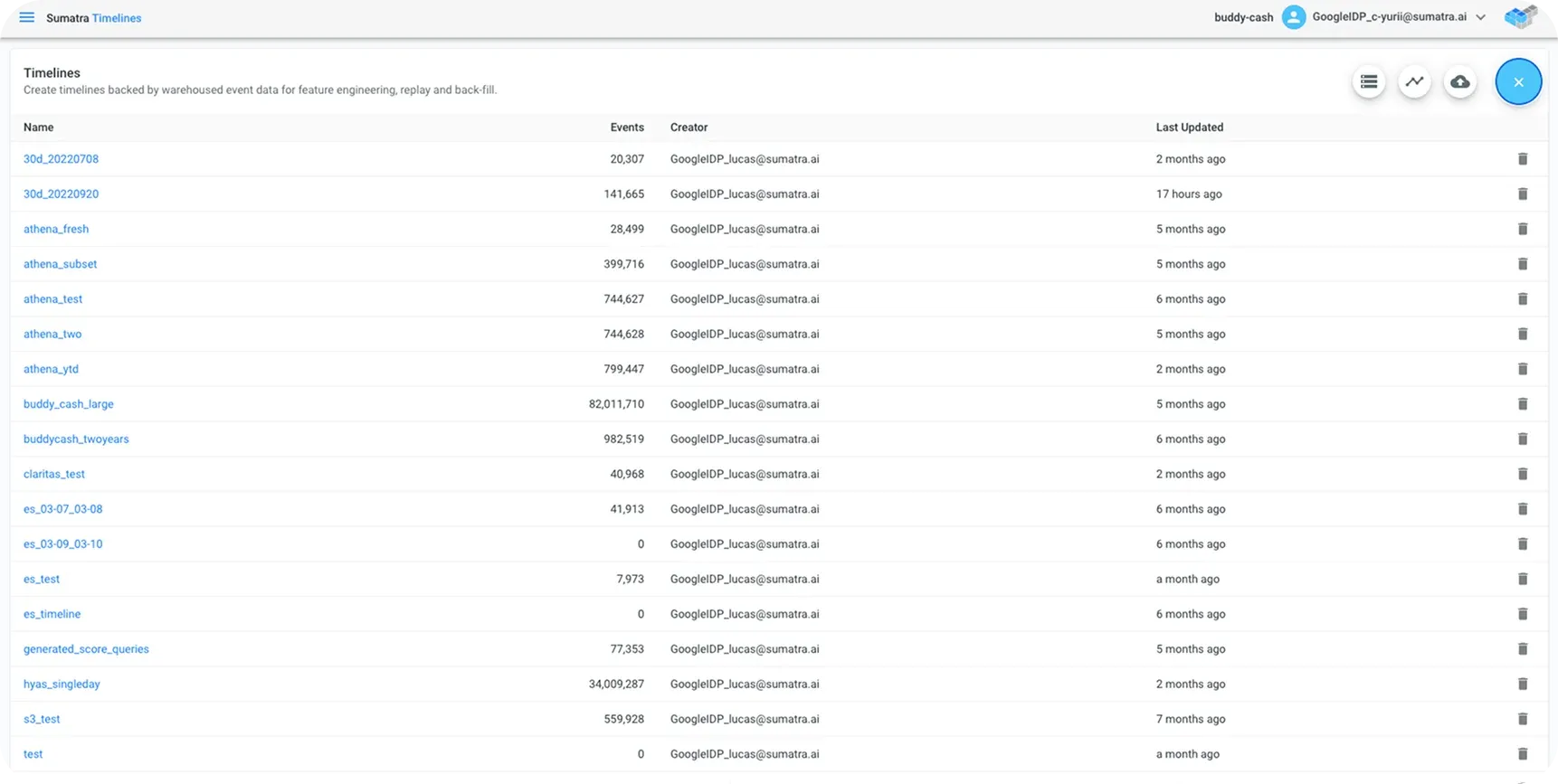
Task: Open the hamburger navigation menu
Action: click(26, 18)
